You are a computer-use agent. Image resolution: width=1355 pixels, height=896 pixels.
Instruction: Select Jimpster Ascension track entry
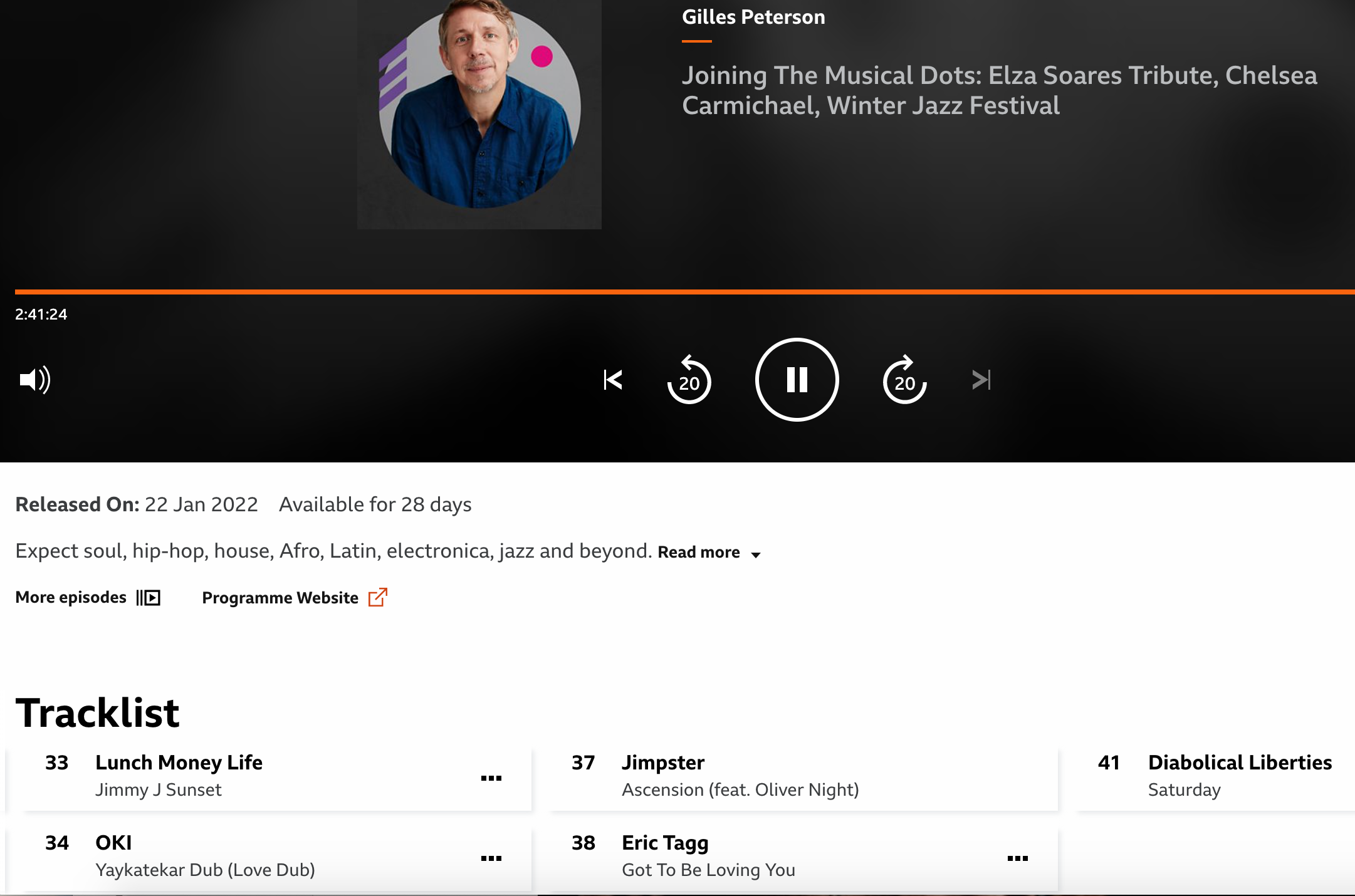pyautogui.click(x=740, y=776)
